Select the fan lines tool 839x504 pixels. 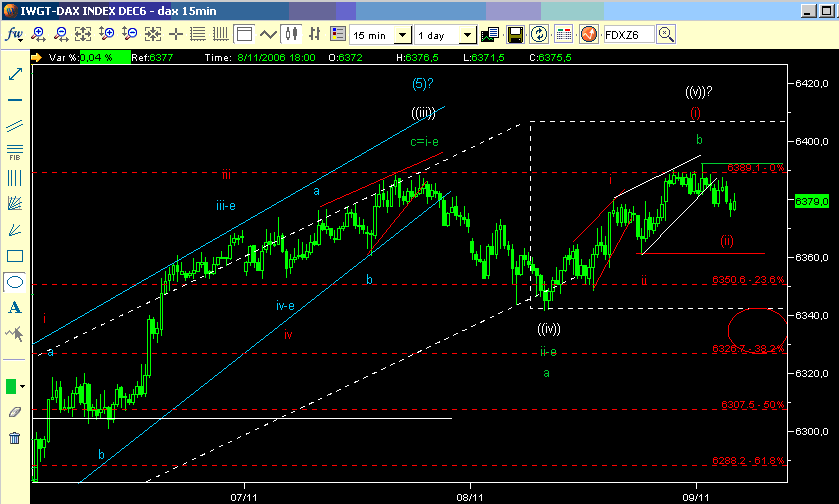click(15, 203)
